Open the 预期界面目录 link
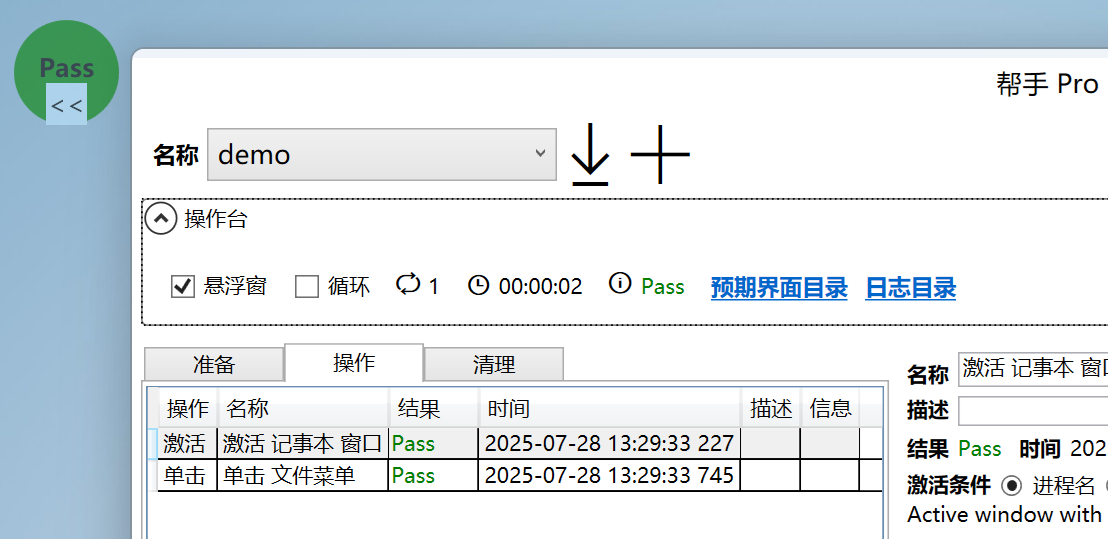Screen dimensions: 1108x539 (x=779, y=288)
